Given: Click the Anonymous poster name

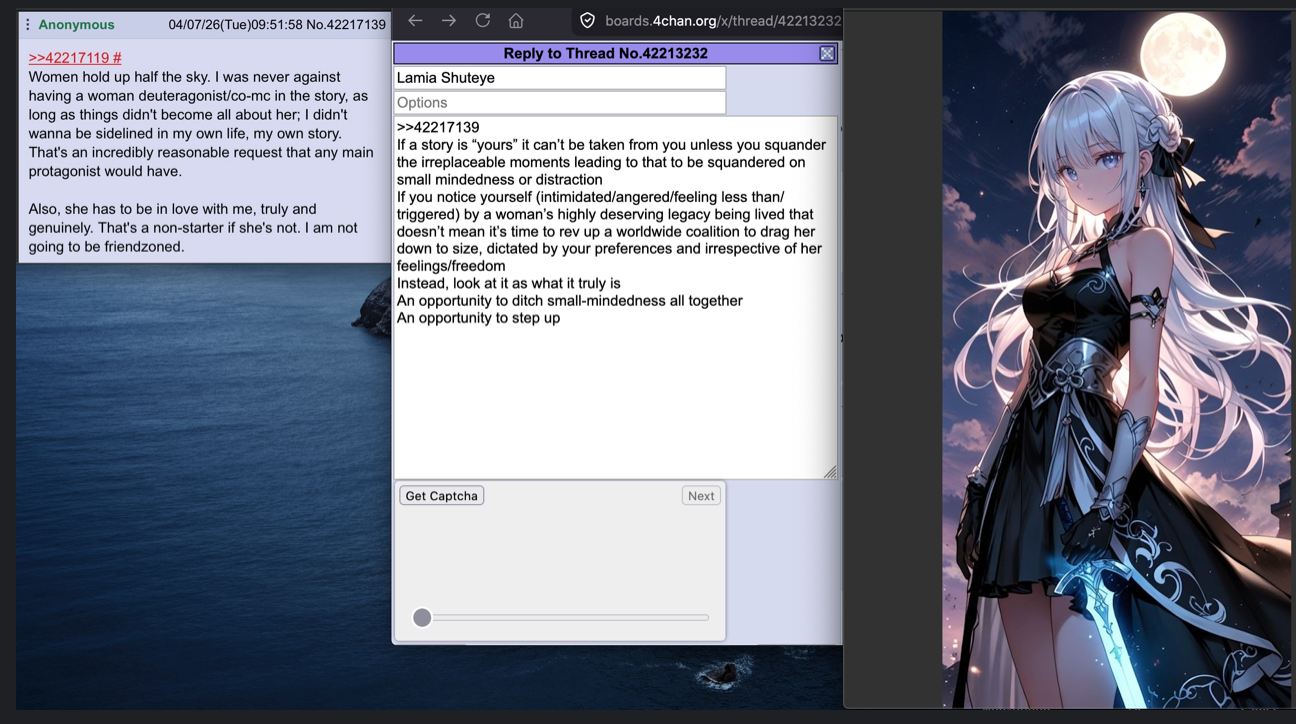Looking at the screenshot, I should [x=76, y=25].
